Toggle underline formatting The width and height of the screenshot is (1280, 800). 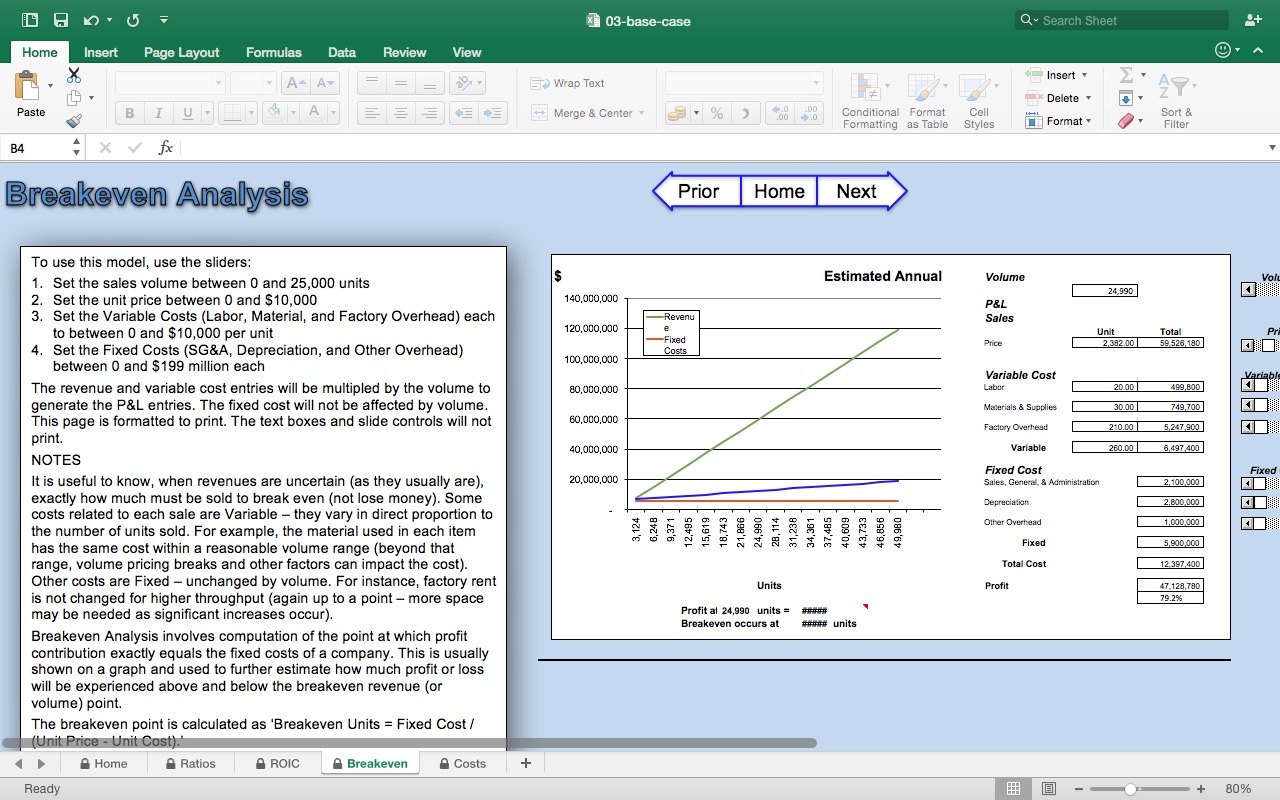188,112
